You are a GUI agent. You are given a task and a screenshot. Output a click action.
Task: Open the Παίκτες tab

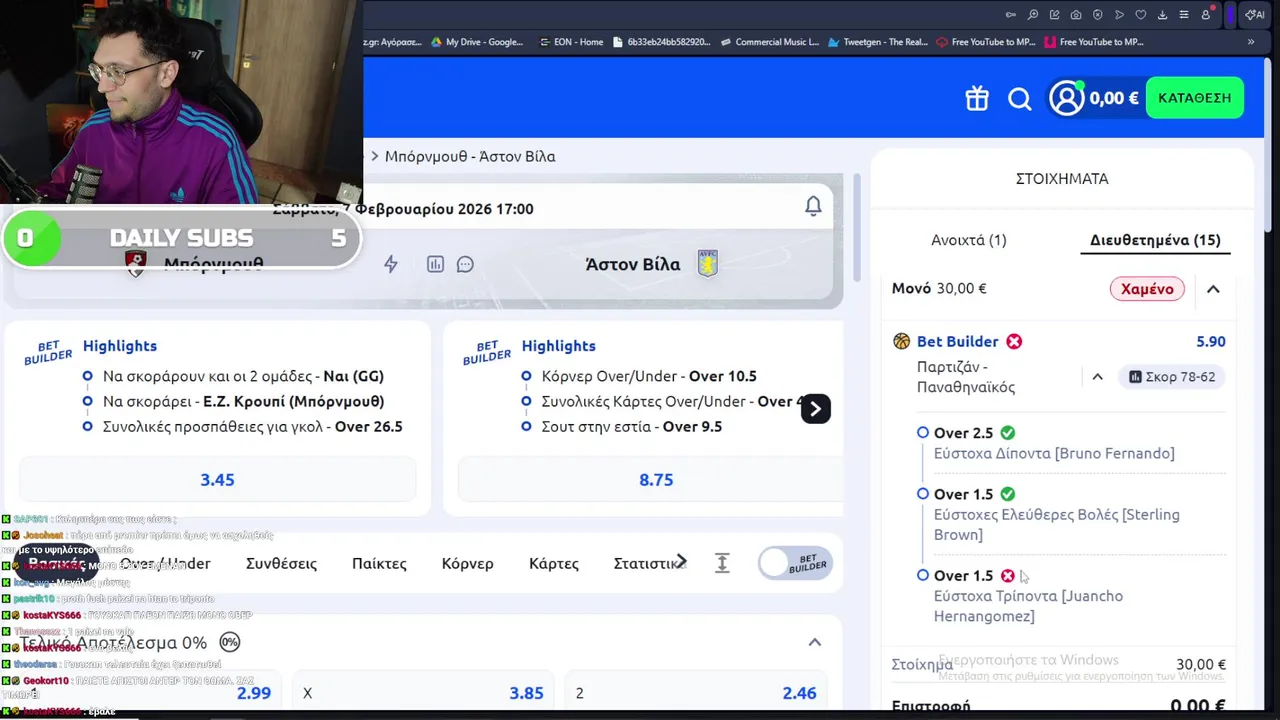(379, 563)
